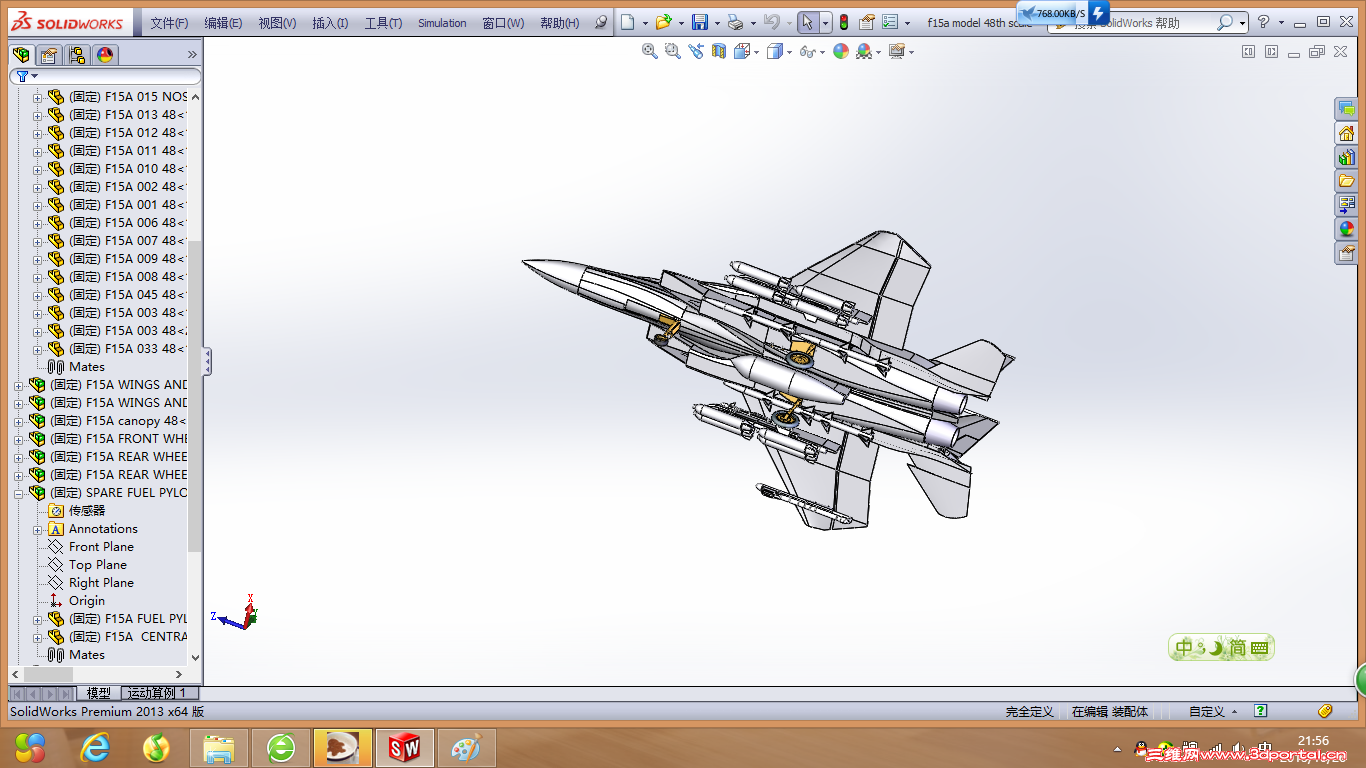Expand the F15A CENTRA component
1366x768 pixels.
(38, 637)
